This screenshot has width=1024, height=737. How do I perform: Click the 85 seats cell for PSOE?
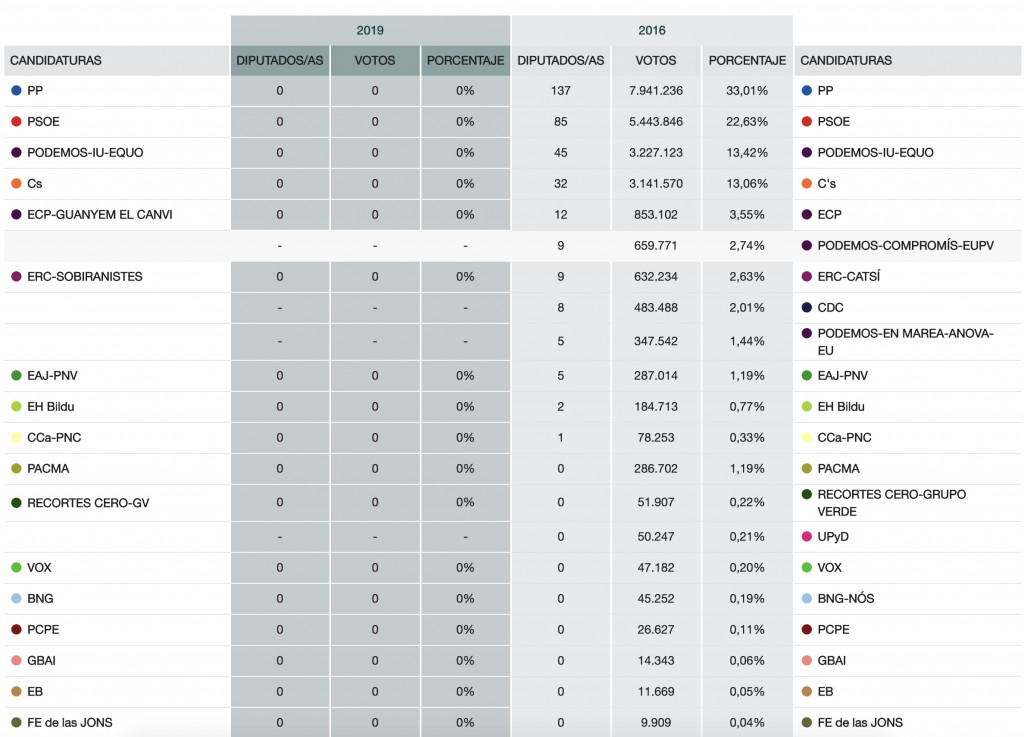tap(560, 121)
